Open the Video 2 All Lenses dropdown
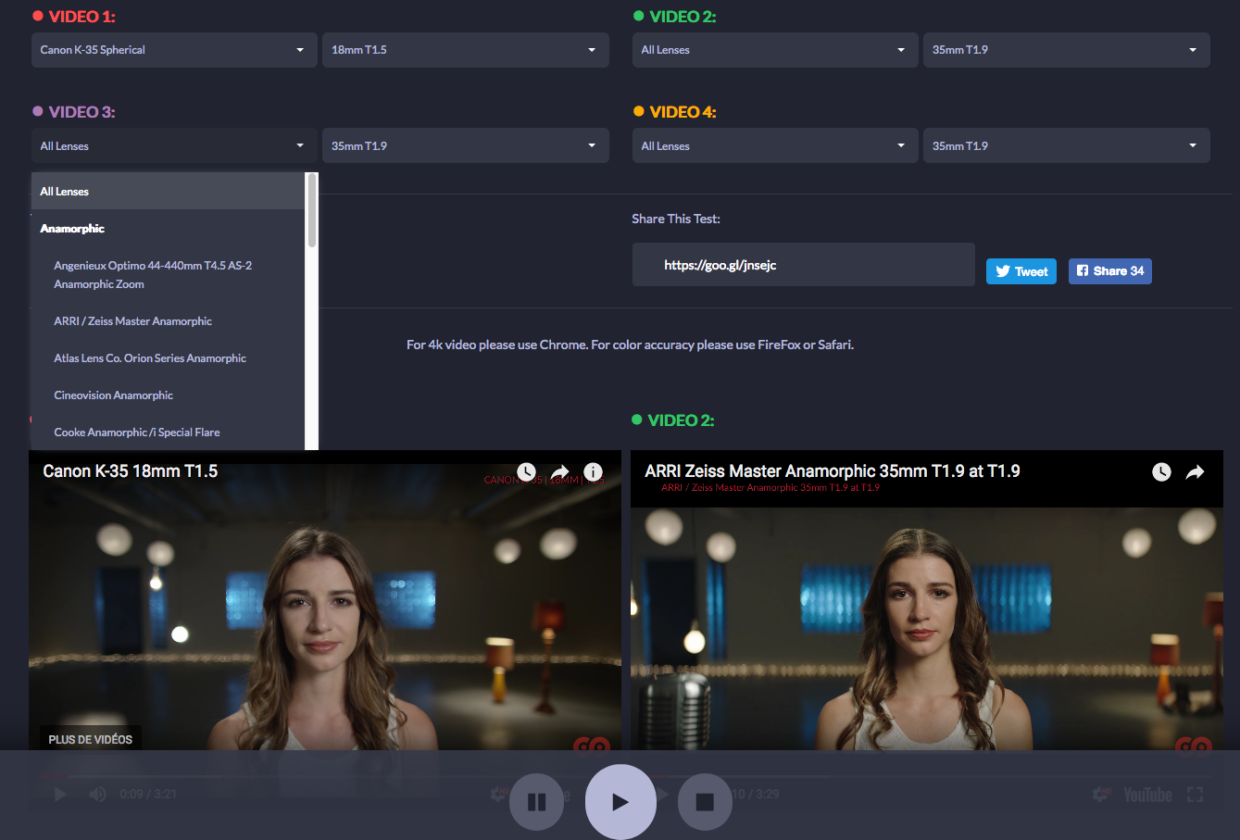 tap(775, 50)
